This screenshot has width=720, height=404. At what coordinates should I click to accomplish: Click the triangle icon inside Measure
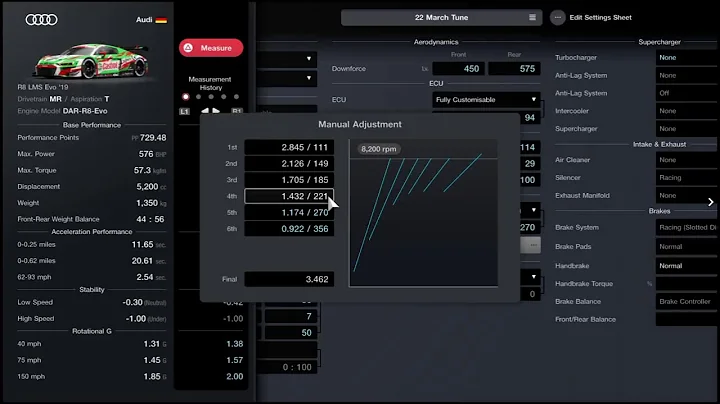[188, 48]
